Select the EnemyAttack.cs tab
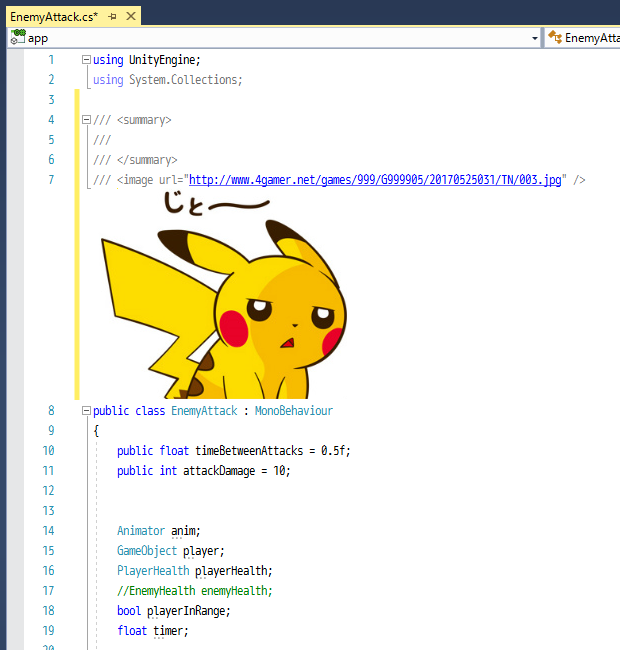The width and height of the screenshot is (620, 650). click(x=54, y=17)
